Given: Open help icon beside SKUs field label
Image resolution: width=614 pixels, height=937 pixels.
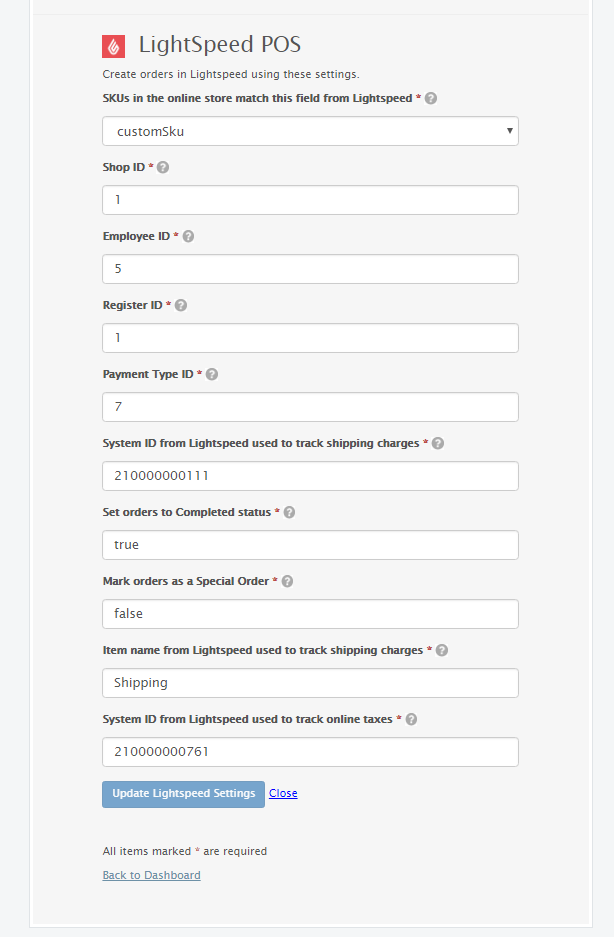Looking at the screenshot, I should (430, 98).
